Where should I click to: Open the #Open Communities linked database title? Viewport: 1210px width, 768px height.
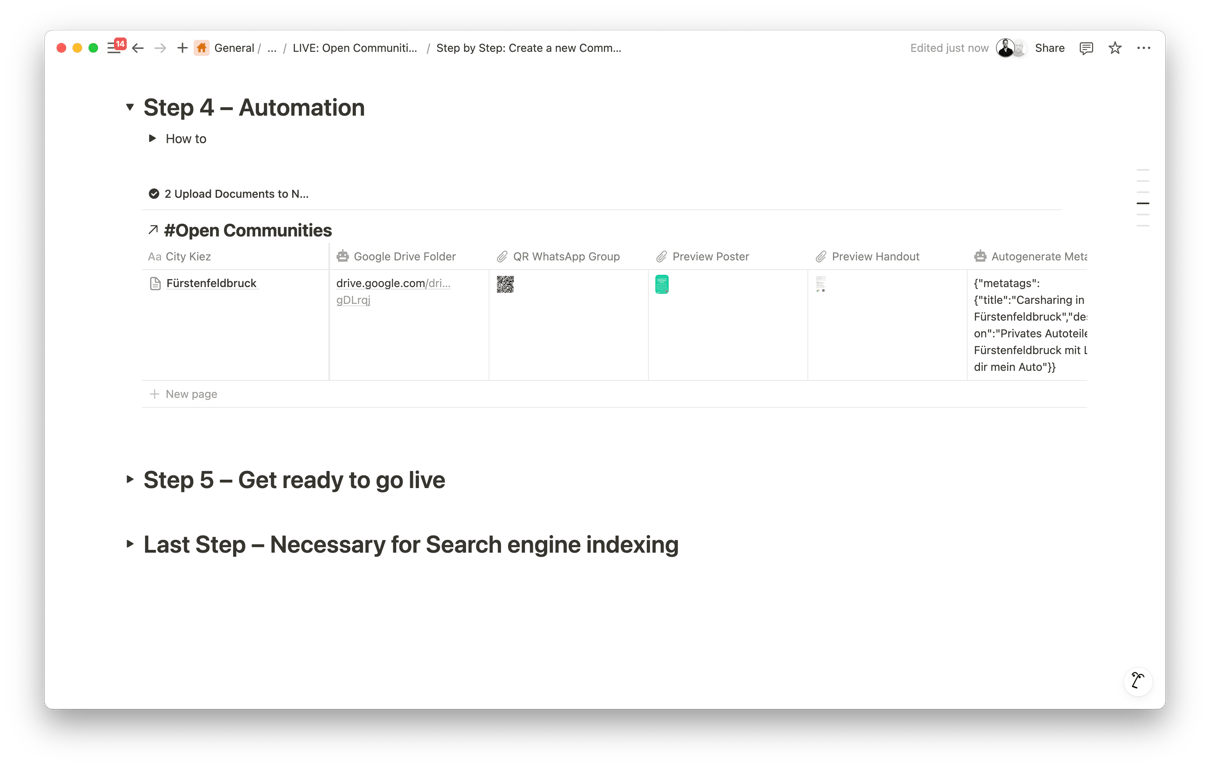click(x=248, y=230)
